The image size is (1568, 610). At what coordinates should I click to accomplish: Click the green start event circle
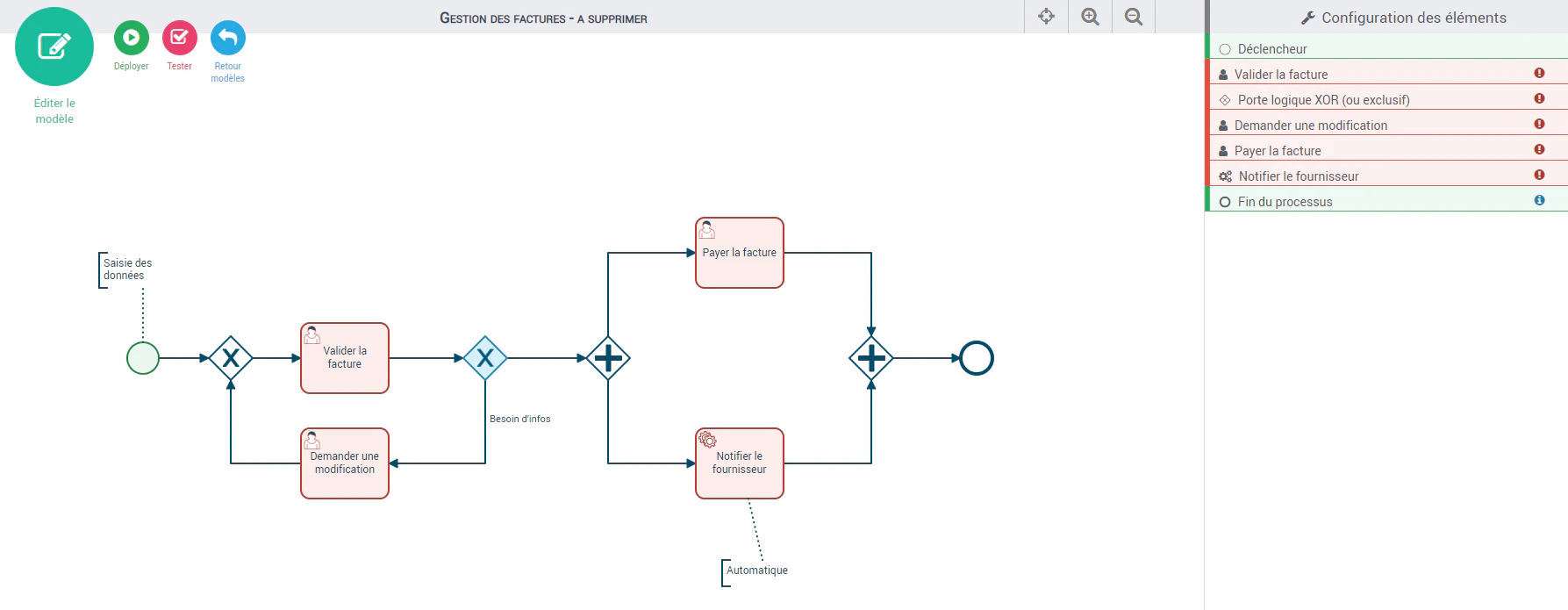(x=143, y=358)
